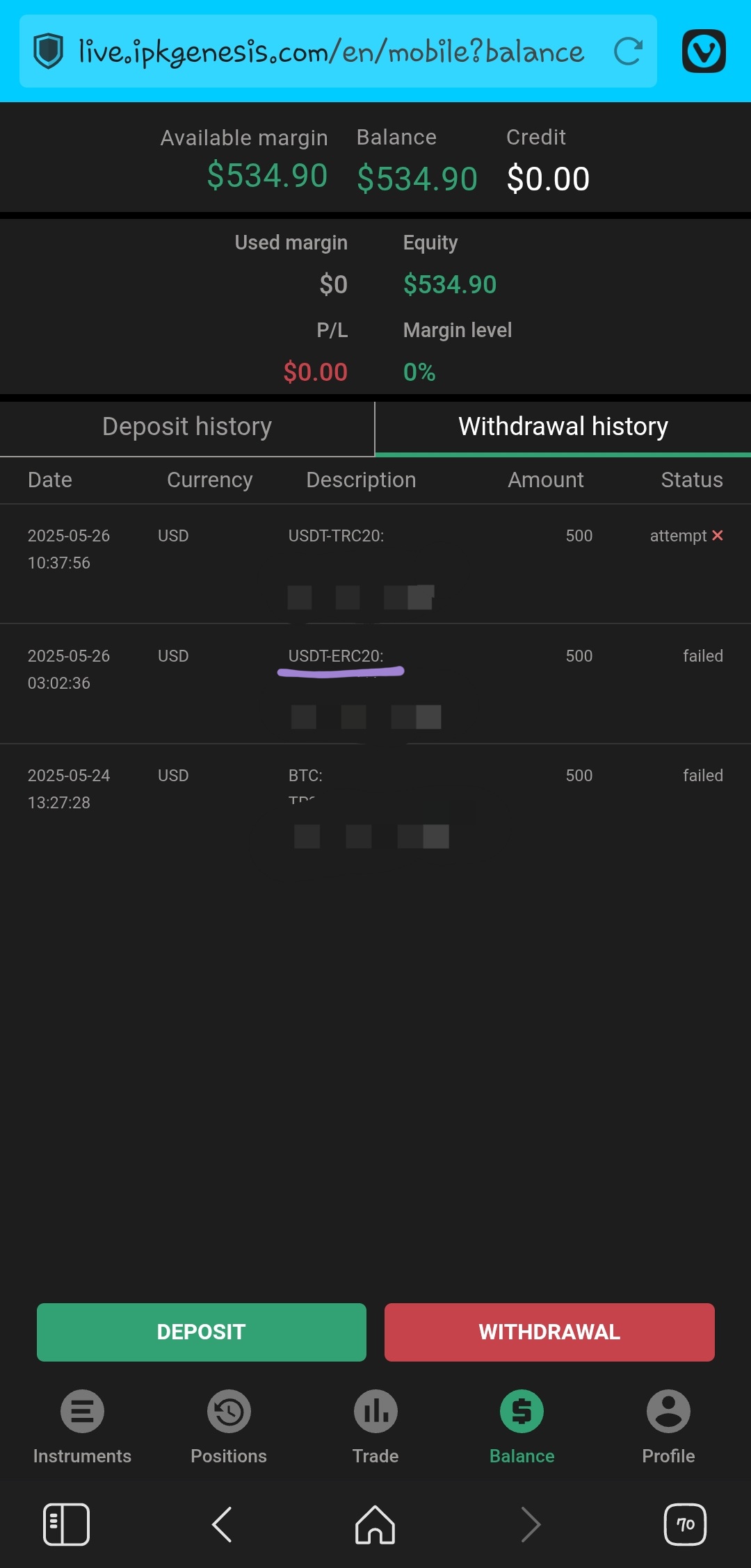Open the Profile page icon

(668, 1412)
